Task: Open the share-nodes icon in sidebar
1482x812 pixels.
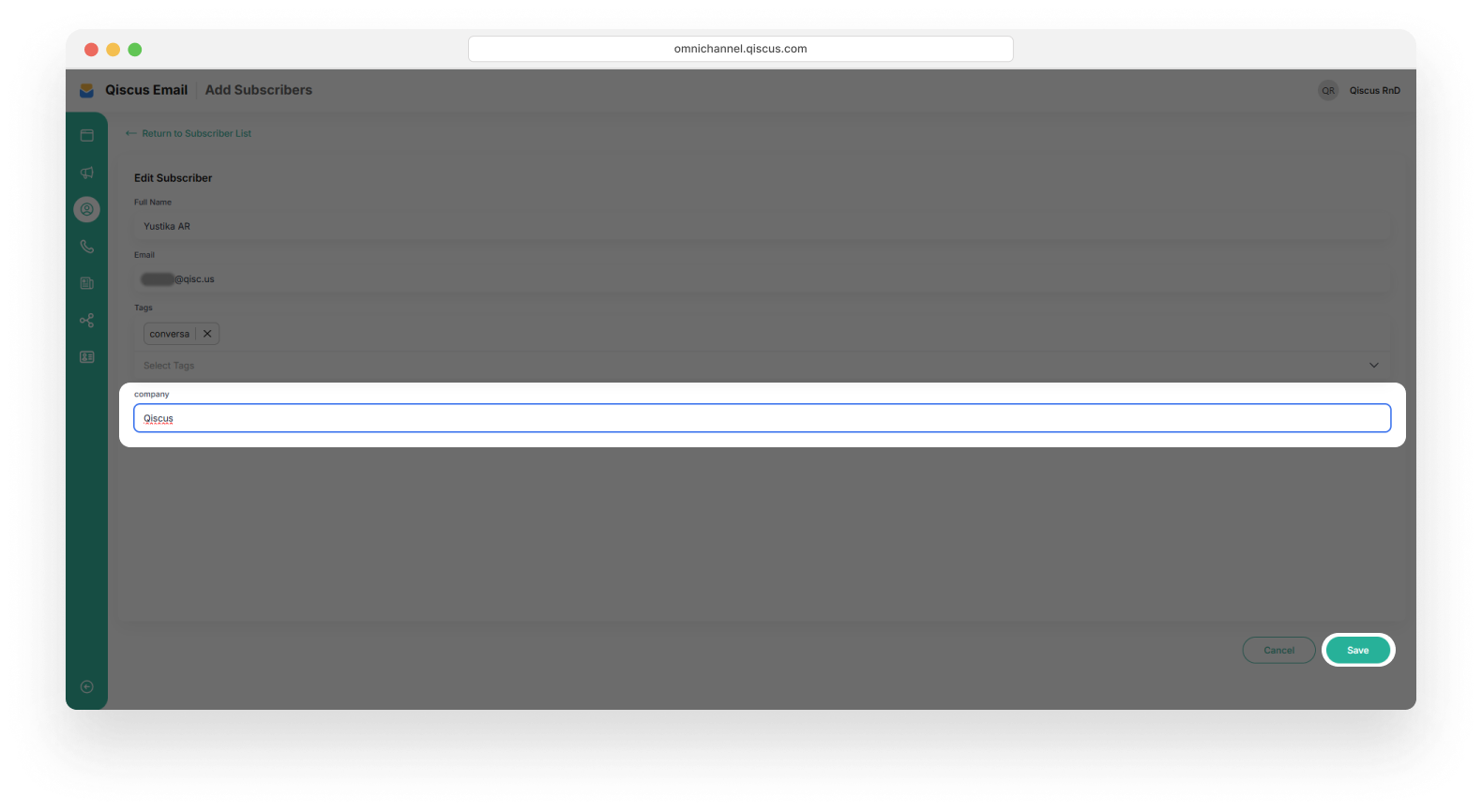Action: tap(87, 321)
